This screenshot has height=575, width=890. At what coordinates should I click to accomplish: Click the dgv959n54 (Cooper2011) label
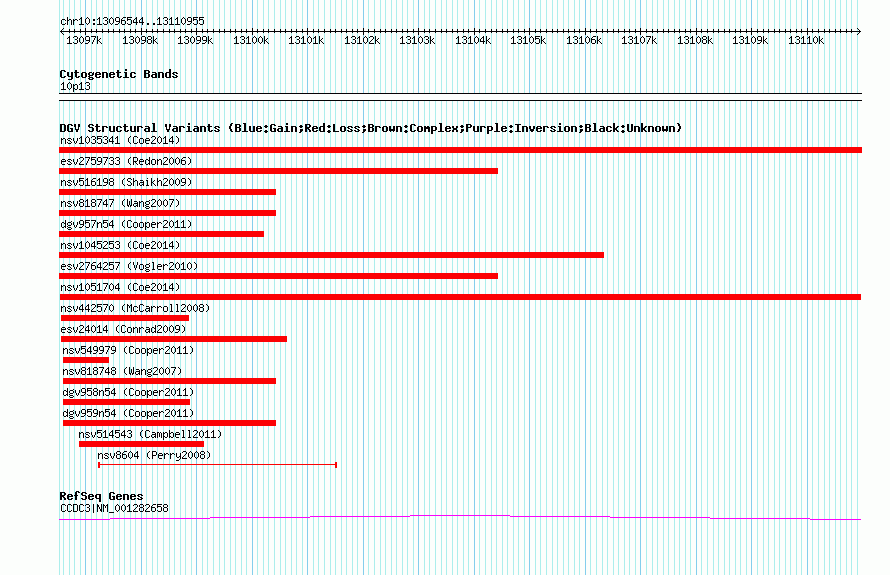pyautogui.click(x=128, y=413)
